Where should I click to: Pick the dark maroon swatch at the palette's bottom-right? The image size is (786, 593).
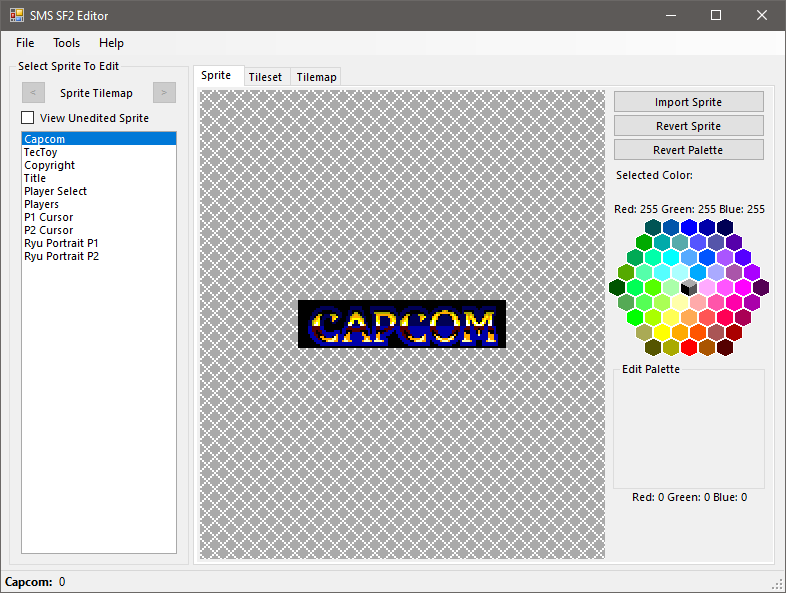725,347
